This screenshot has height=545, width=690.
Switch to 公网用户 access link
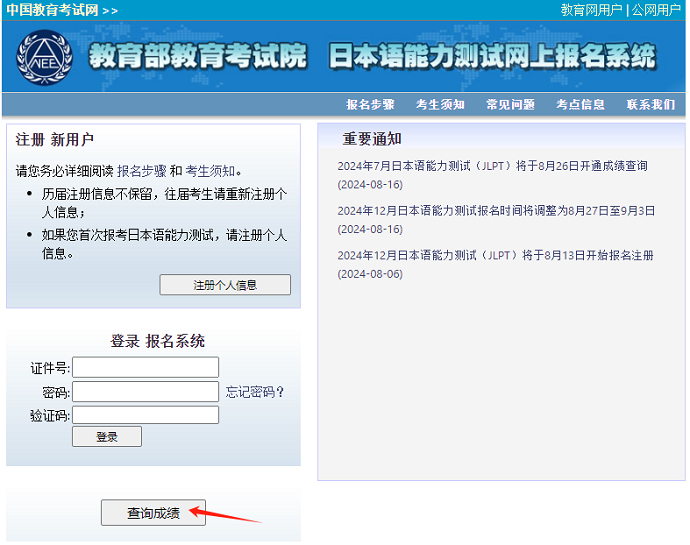click(x=656, y=10)
